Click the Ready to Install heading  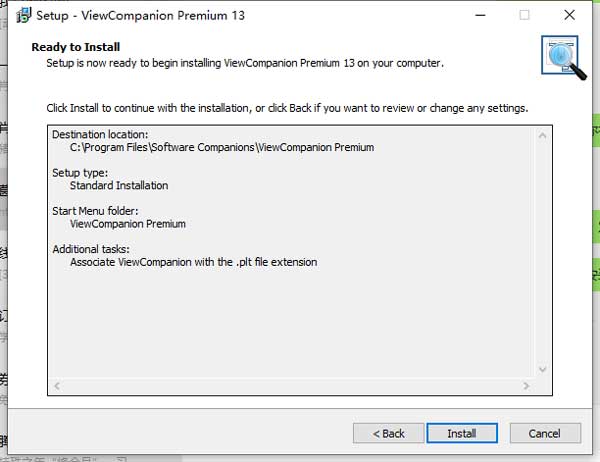click(76, 47)
